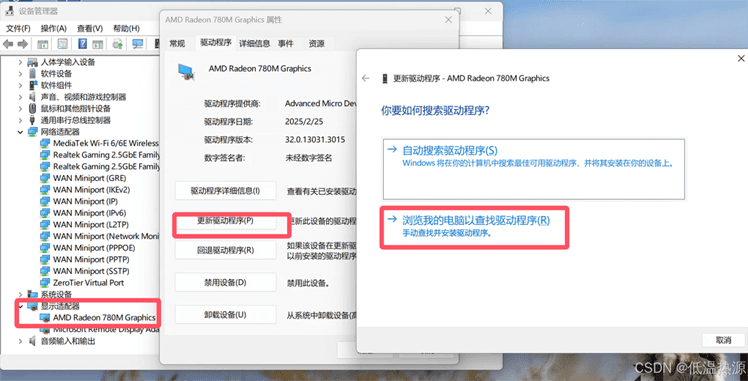
Task: Expand the 音频输入和输出 category
Action: 20,341
